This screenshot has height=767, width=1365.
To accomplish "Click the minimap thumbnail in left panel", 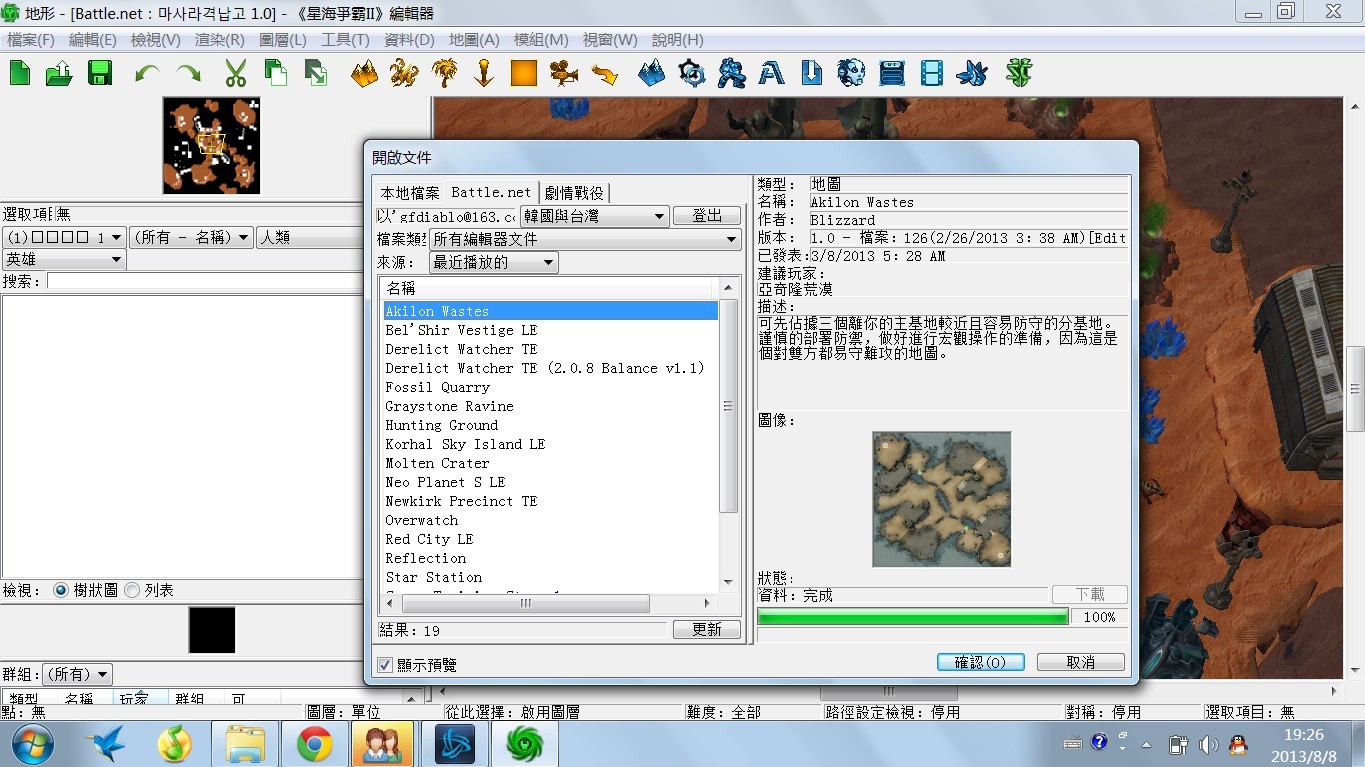I will [212, 145].
